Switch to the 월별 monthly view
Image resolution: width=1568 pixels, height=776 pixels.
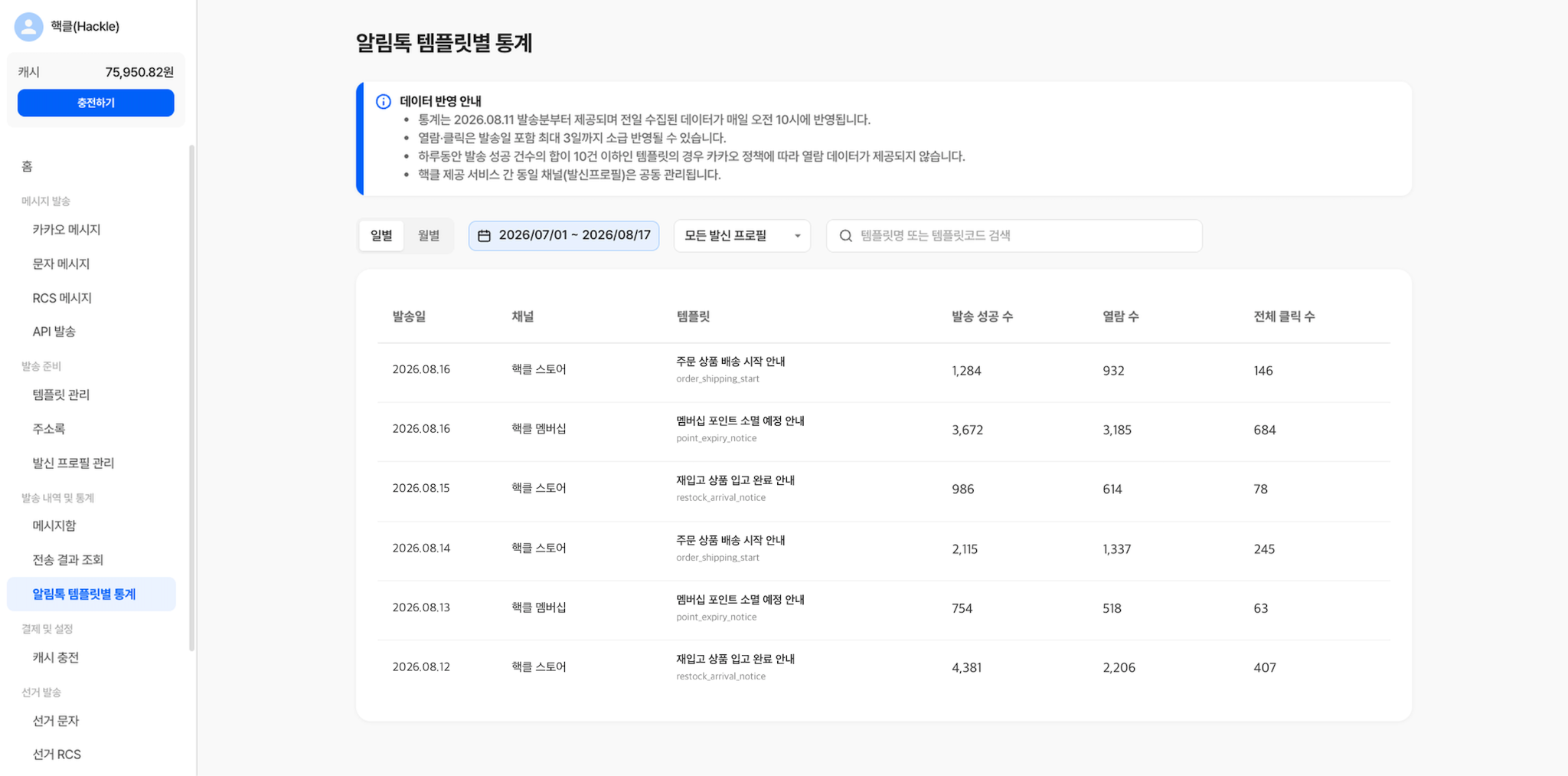pos(429,236)
